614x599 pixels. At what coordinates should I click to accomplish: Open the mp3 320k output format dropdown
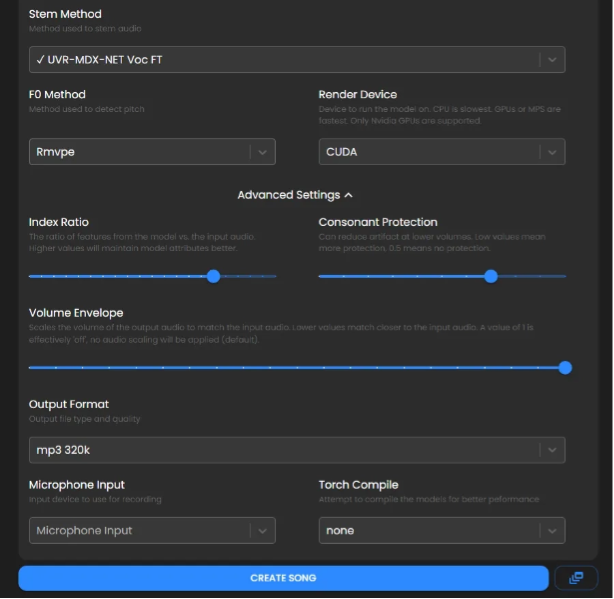point(280,450)
